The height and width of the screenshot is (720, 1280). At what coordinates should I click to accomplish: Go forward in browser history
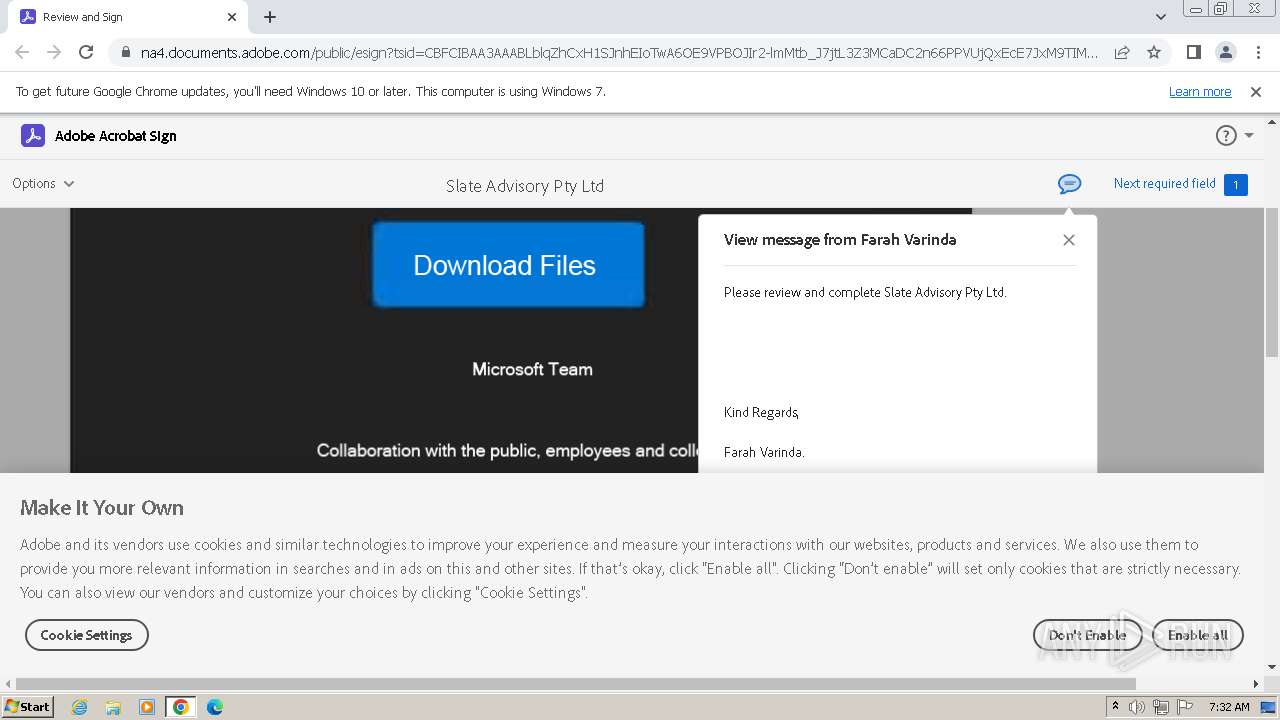54,52
